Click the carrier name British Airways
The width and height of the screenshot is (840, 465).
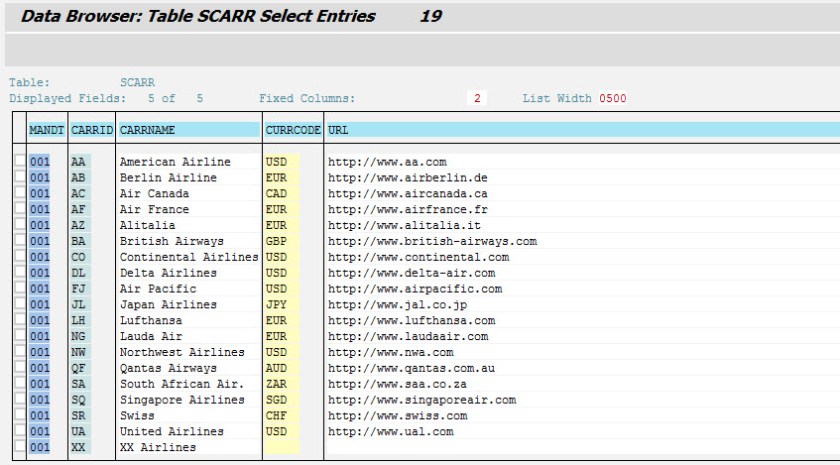(x=171, y=241)
